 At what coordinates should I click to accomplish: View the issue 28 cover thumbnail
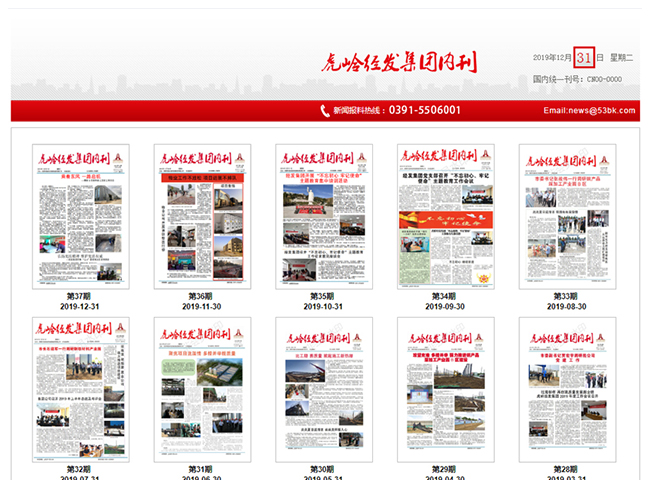click(x=567, y=390)
